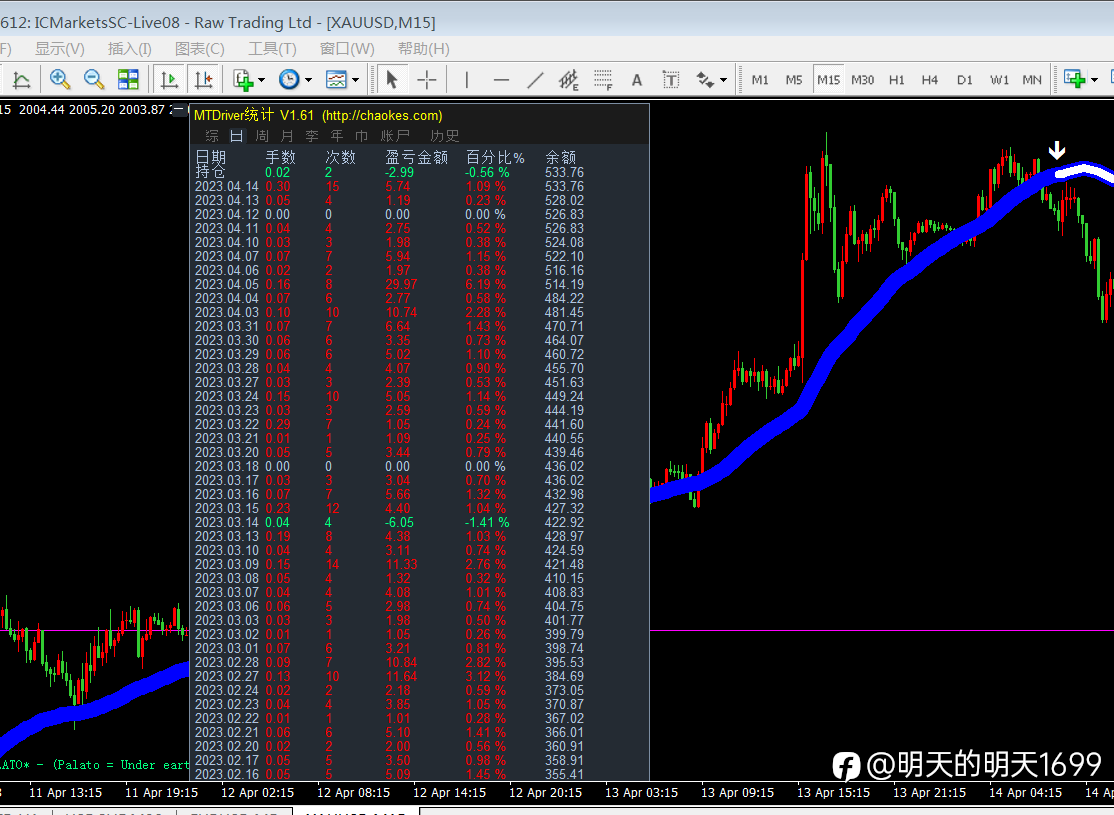The width and height of the screenshot is (1114, 815).
Task: Switch timeframe to H1
Action: 897,80
